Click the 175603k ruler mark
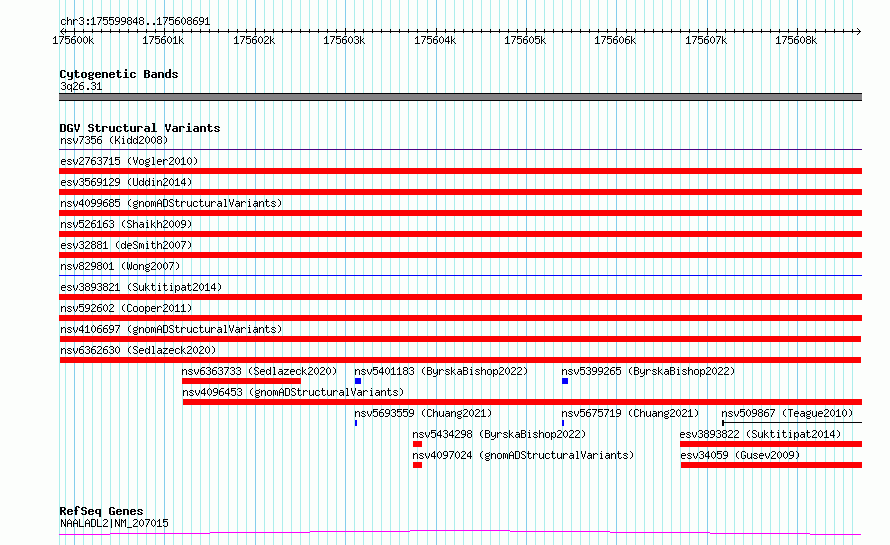Image resolution: width=890 pixels, height=545 pixels. (x=345, y=40)
